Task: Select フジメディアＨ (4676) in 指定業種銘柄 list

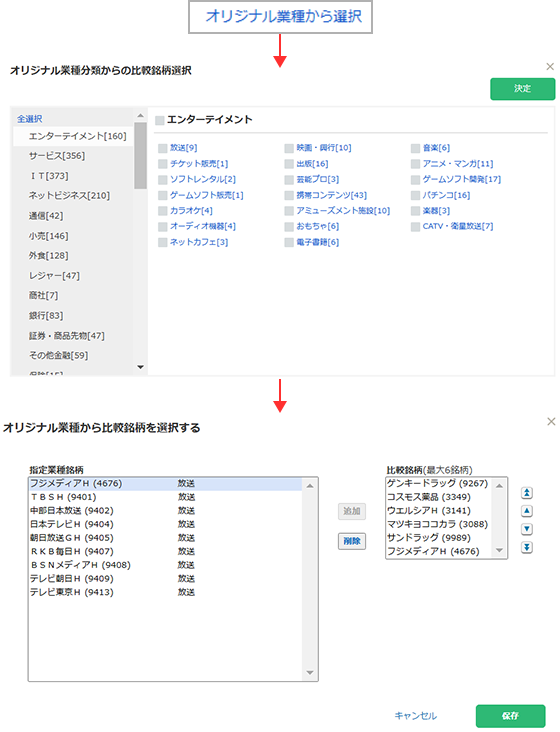Action: pyautogui.click(x=166, y=484)
